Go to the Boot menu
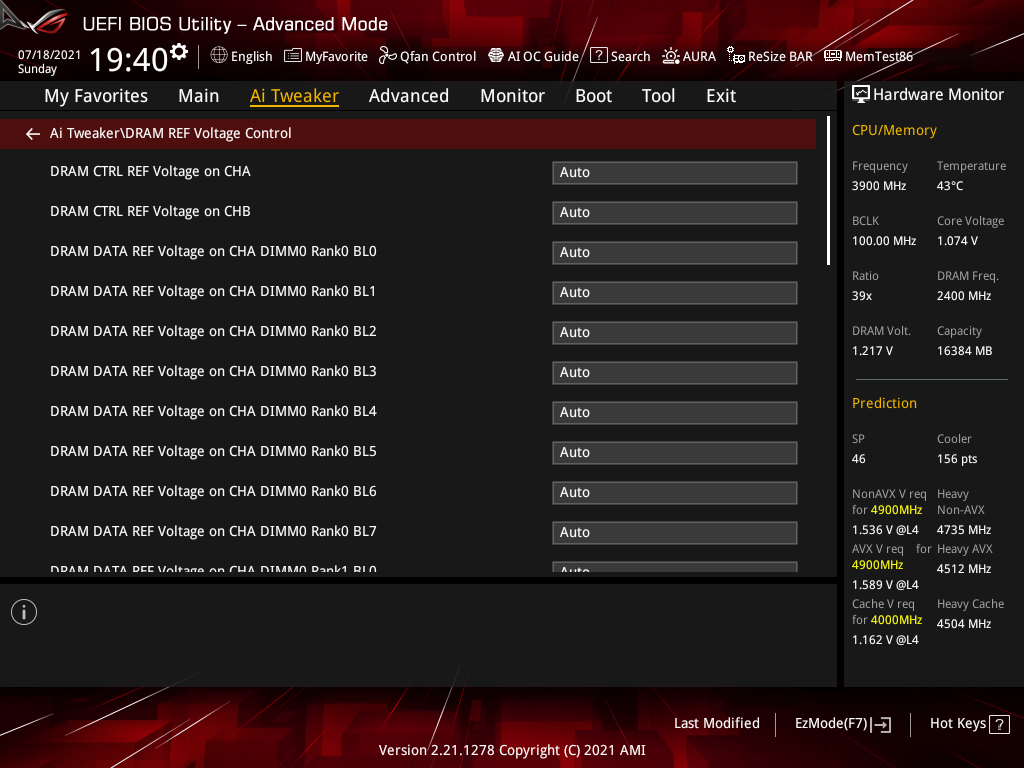This screenshot has width=1024, height=768. coord(593,95)
